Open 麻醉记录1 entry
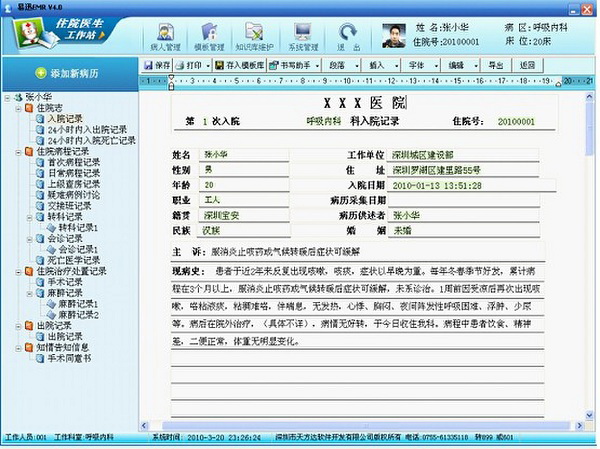Image resolution: width=600 pixels, height=449 pixels. click(78, 304)
